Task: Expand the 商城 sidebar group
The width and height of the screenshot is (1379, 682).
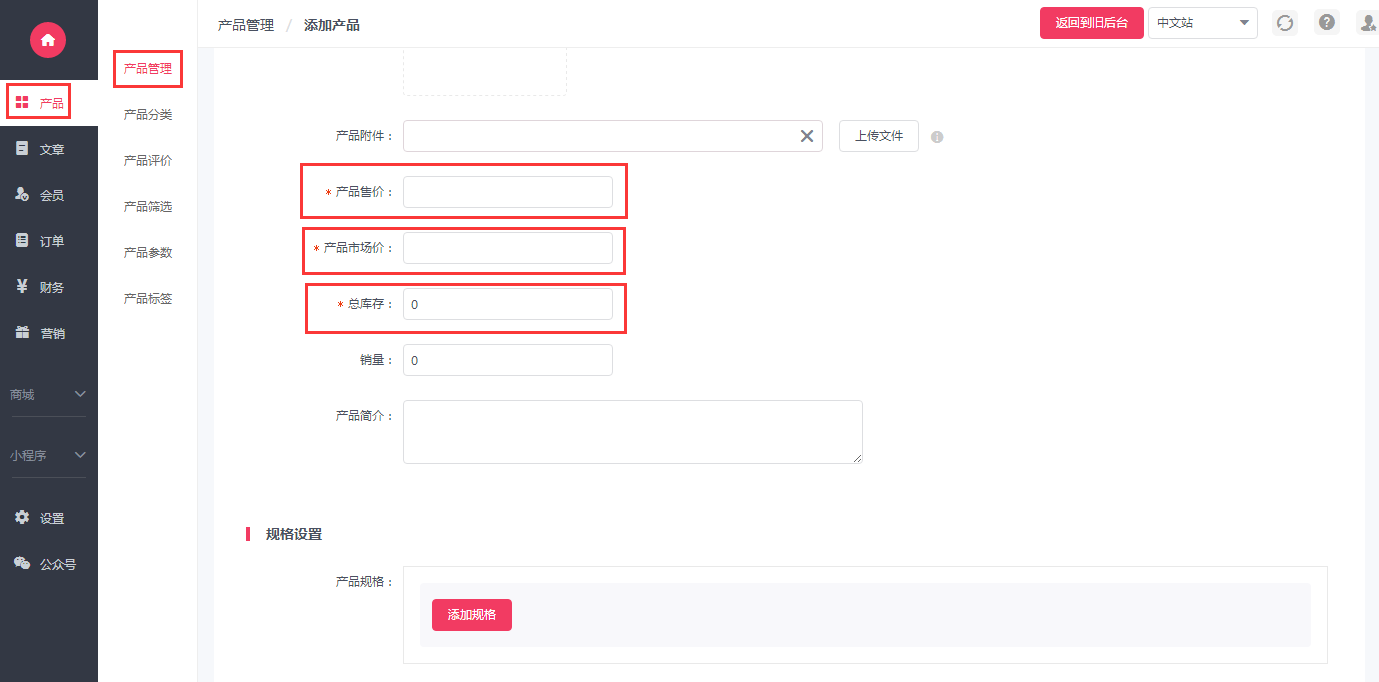Action: point(48,395)
